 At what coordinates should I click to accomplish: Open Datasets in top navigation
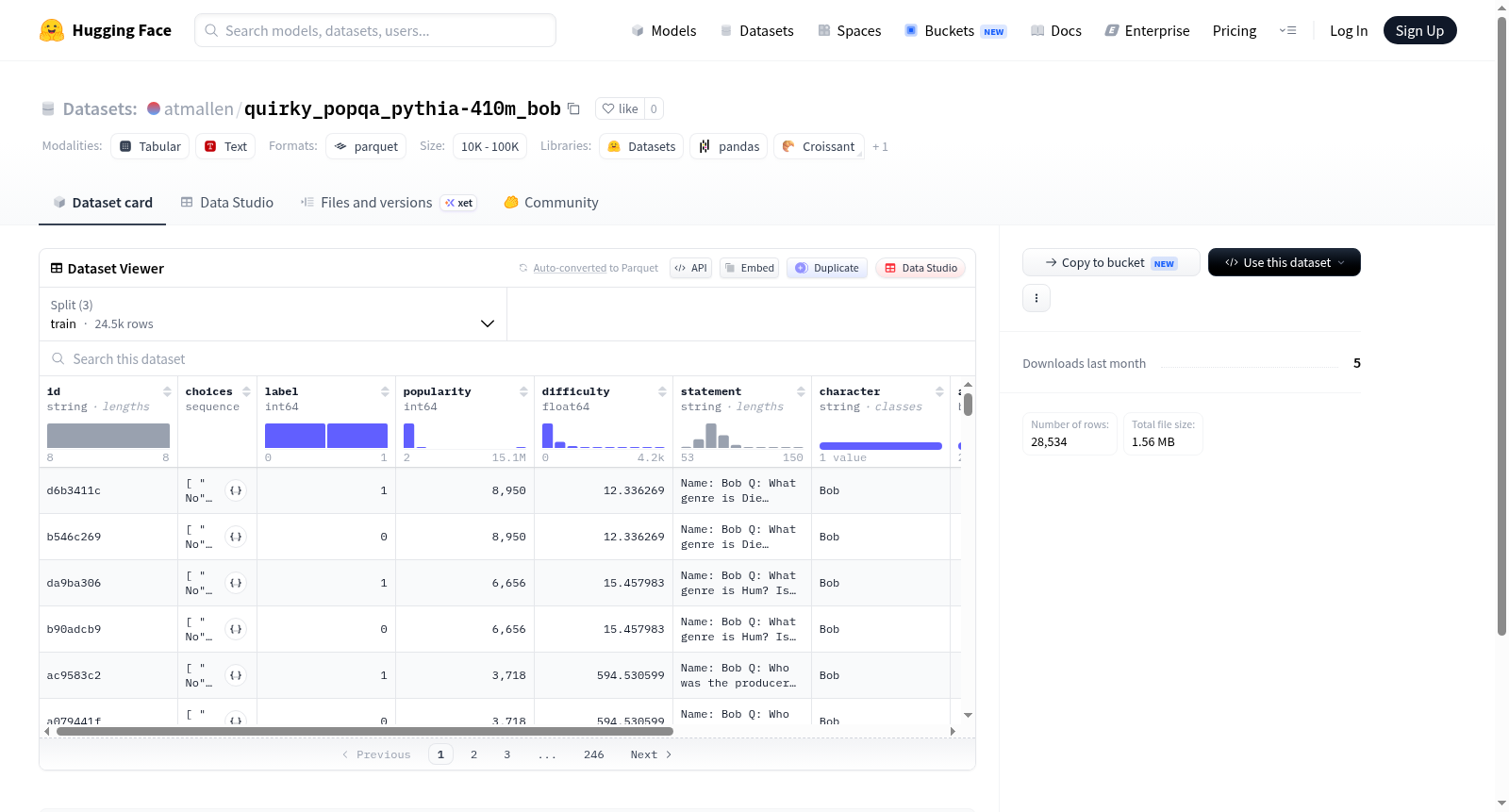click(757, 30)
